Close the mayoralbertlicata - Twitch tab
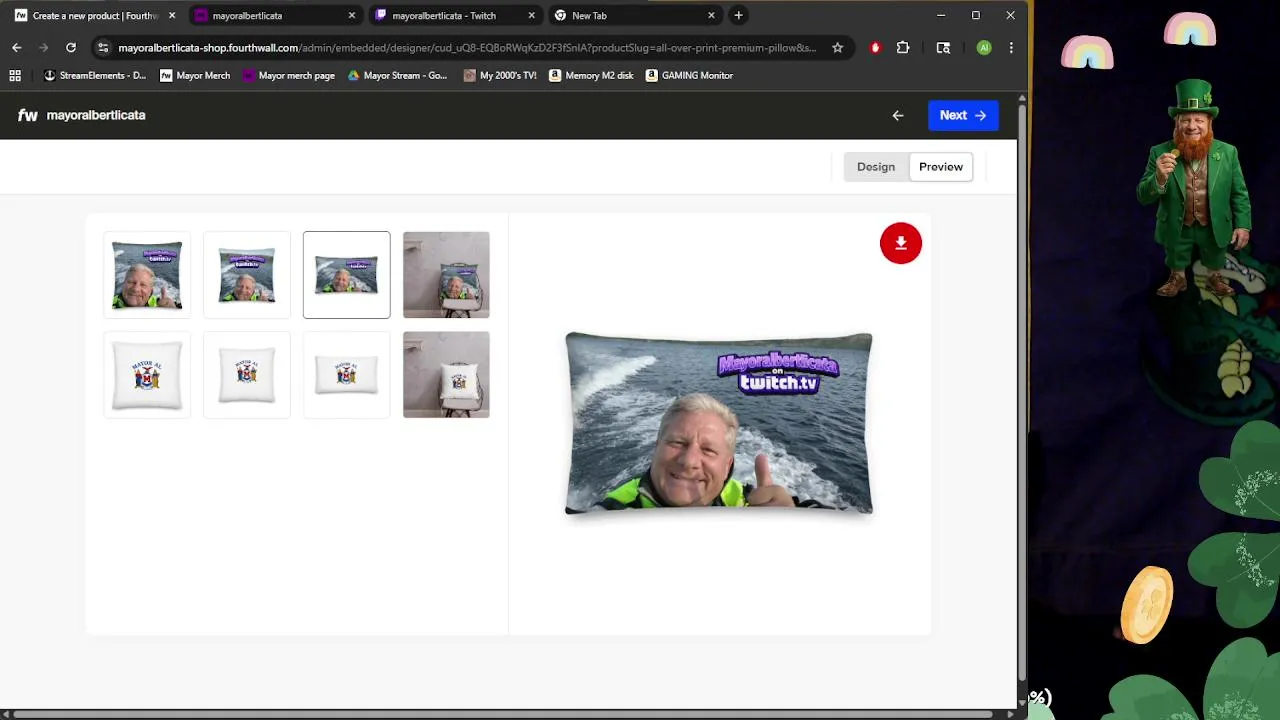Screen dimensions: 1280x720 (532, 15)
